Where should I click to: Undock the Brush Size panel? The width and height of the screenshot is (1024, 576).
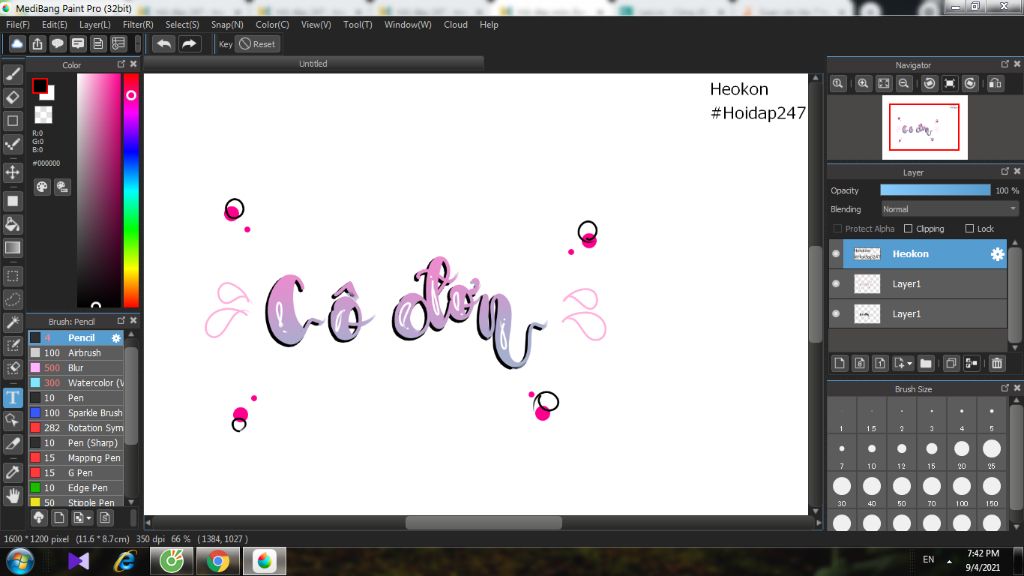pos(1004,388)
